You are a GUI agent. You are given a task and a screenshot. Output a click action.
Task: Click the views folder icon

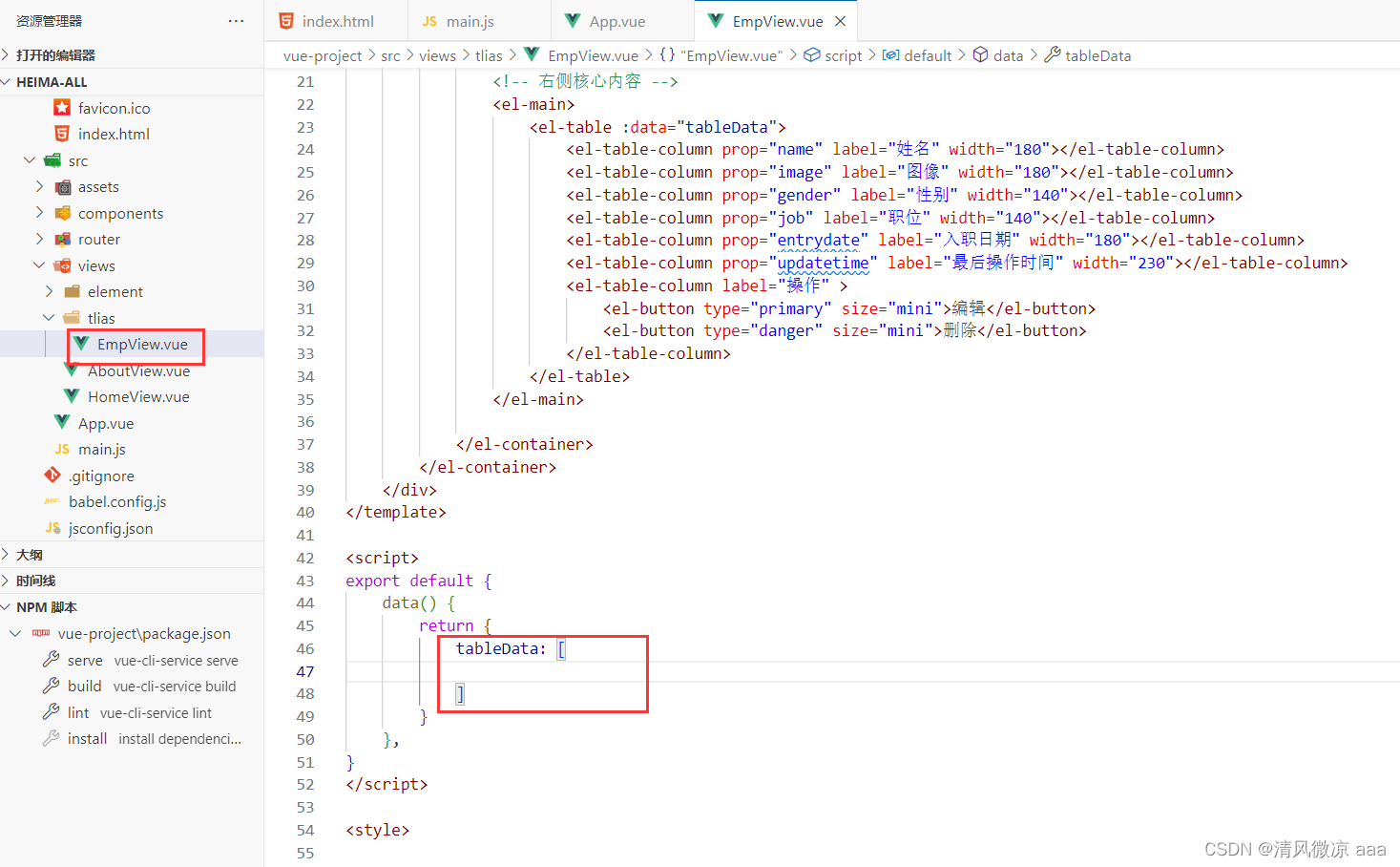[63, 265]
